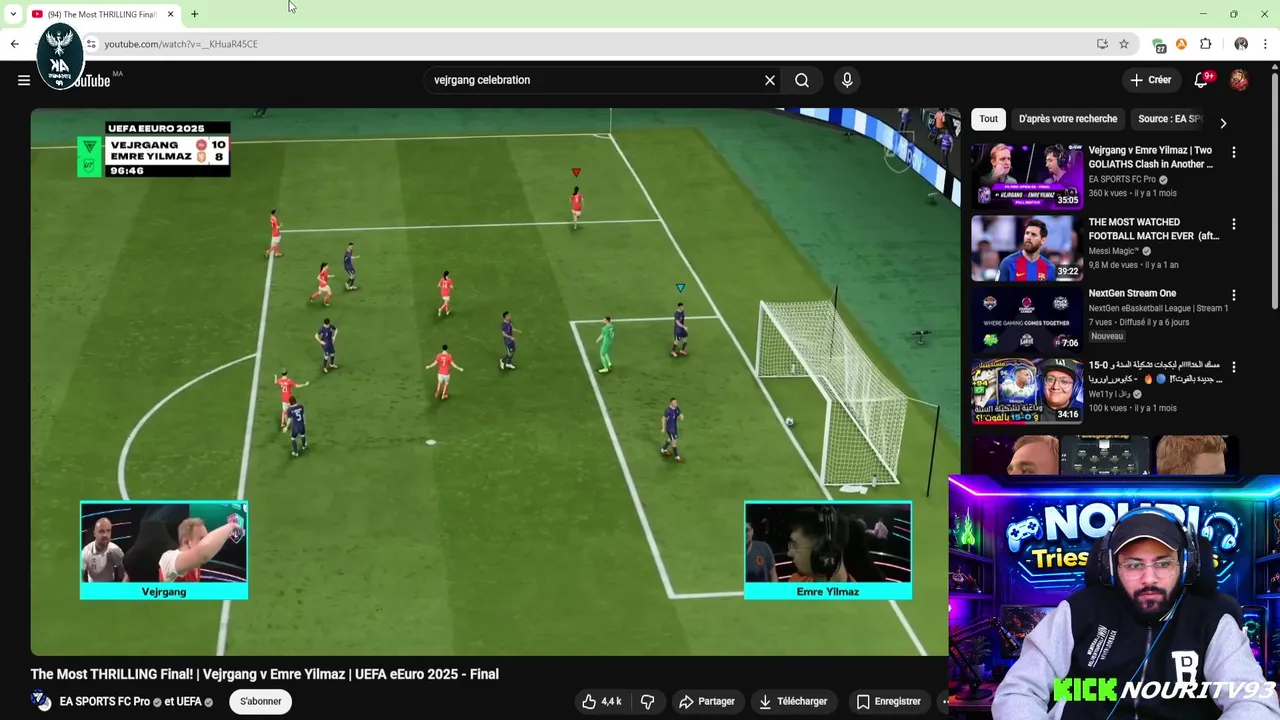Select the Tout filter chip
The width and height of the screenshot is (1280, 720).
coord(988,119)
